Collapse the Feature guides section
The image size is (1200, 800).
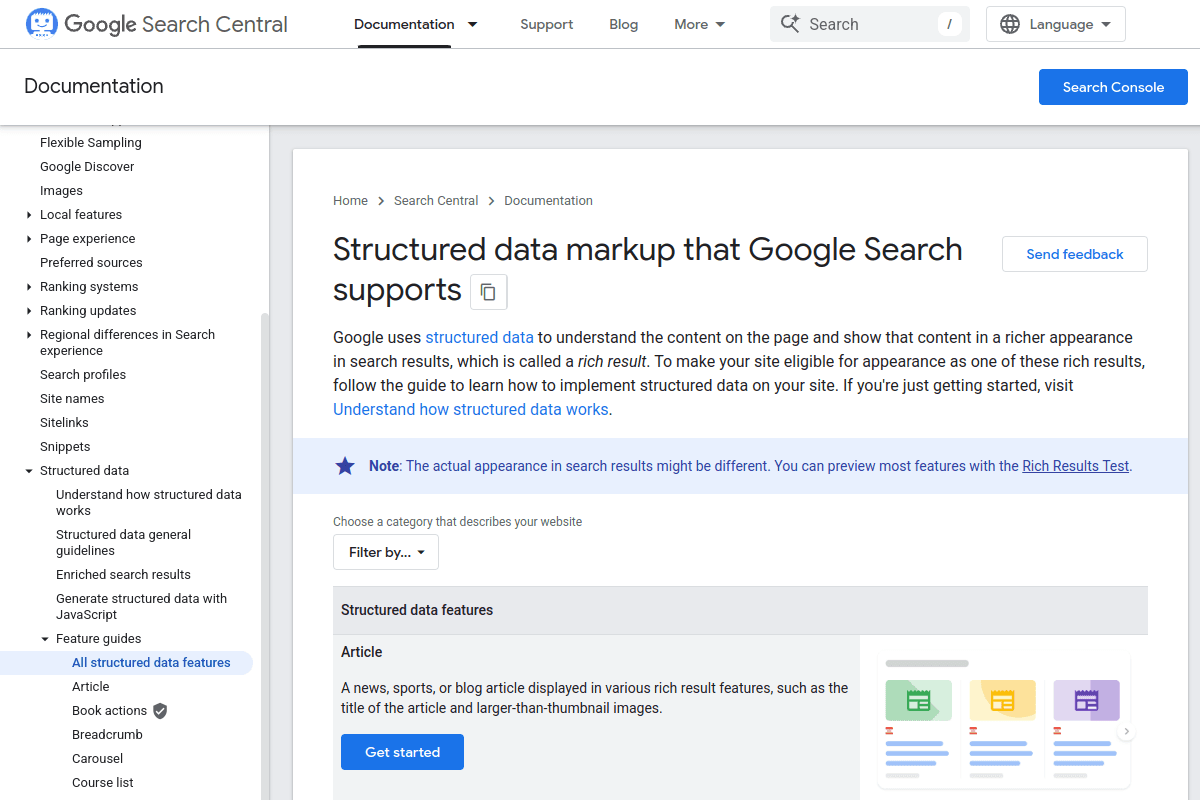(45, 639)
